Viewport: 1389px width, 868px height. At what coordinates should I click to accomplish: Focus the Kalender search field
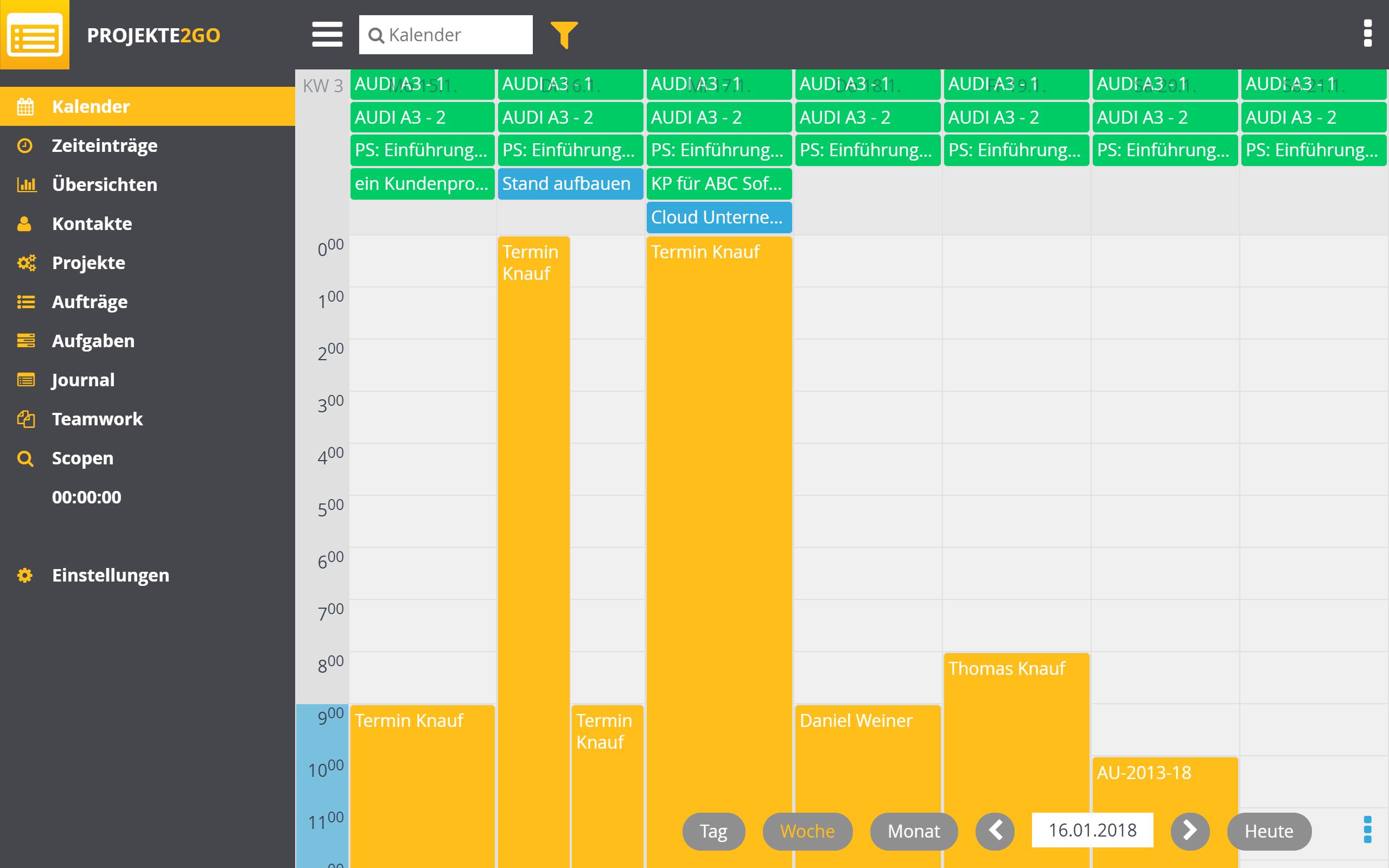tap(446, 35)
